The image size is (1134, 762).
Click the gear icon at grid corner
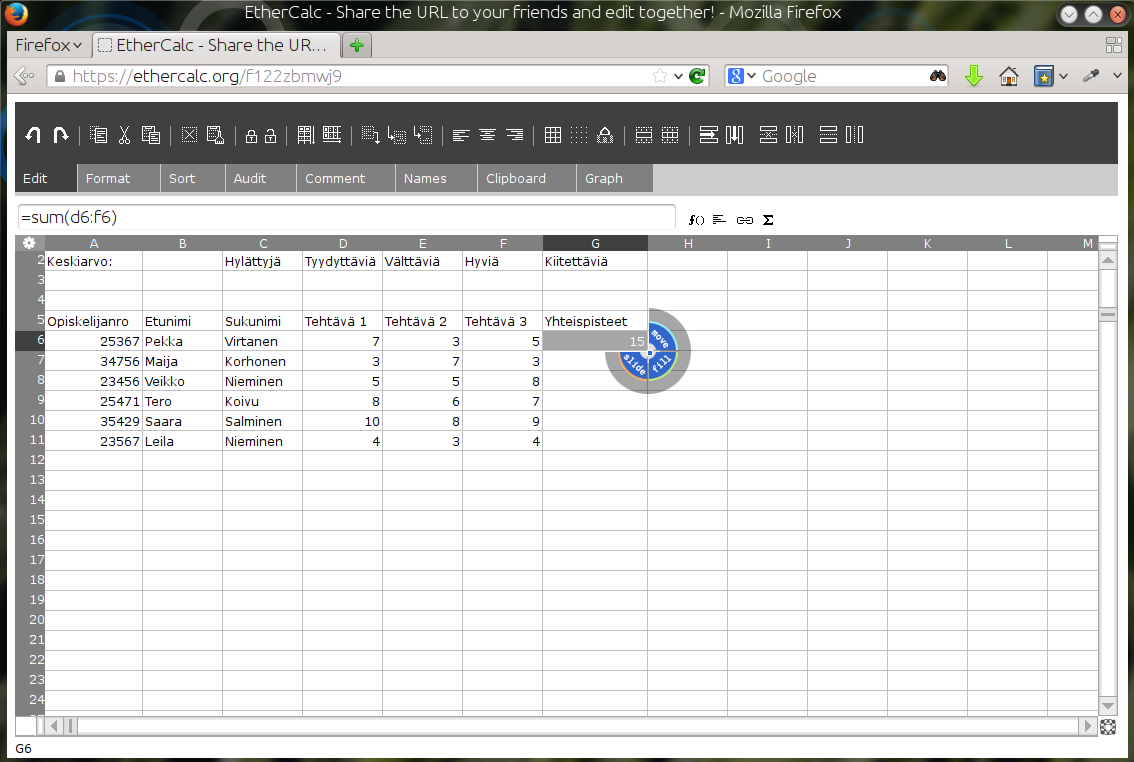29,243
